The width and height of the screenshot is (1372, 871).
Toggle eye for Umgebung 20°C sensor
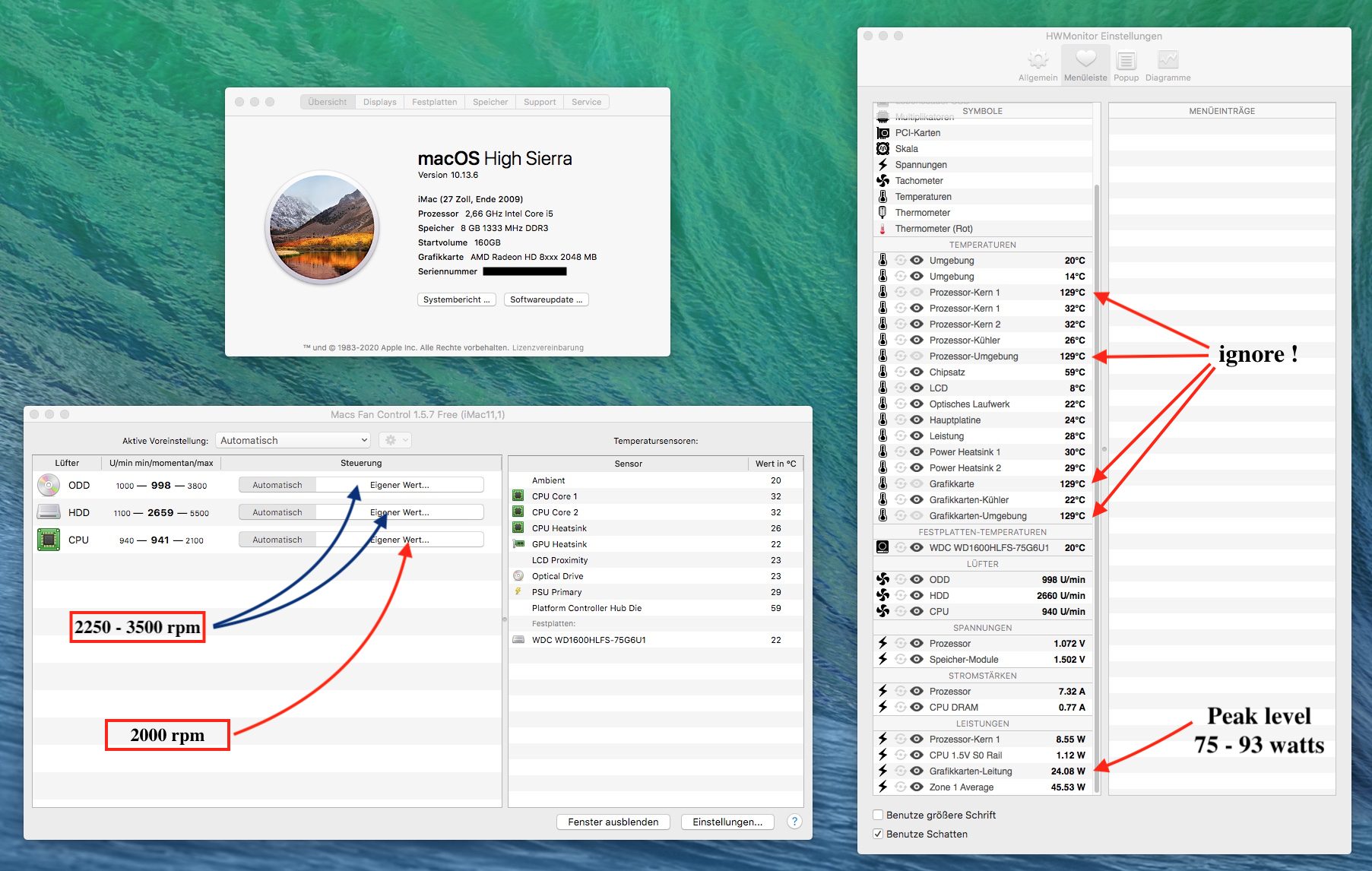tap(917, 260)
